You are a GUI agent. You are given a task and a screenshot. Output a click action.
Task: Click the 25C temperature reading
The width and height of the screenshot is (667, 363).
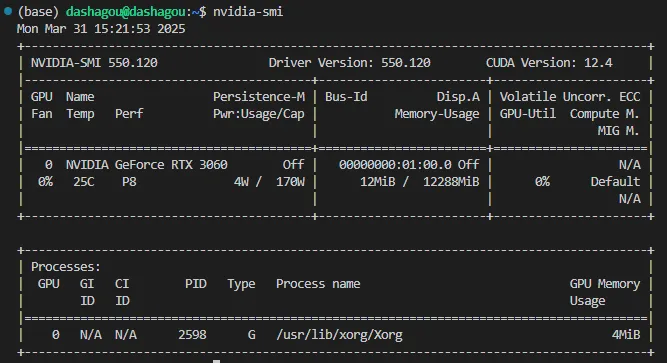(x=83, y=182)
